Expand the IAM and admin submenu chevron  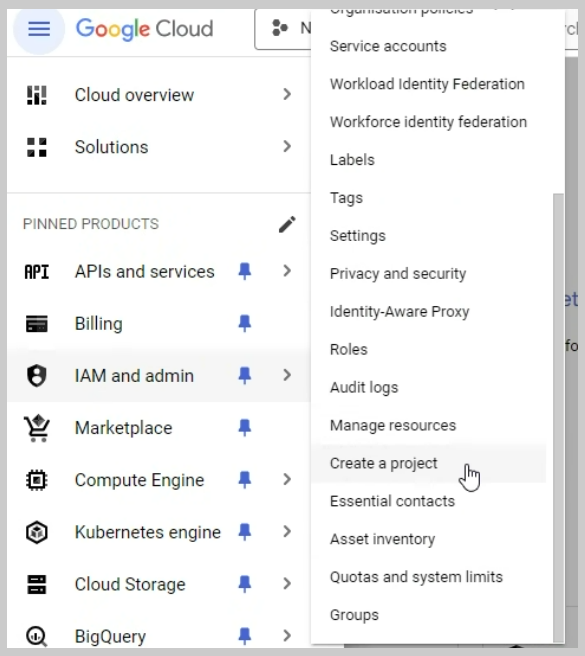click(x=287, y=375)
